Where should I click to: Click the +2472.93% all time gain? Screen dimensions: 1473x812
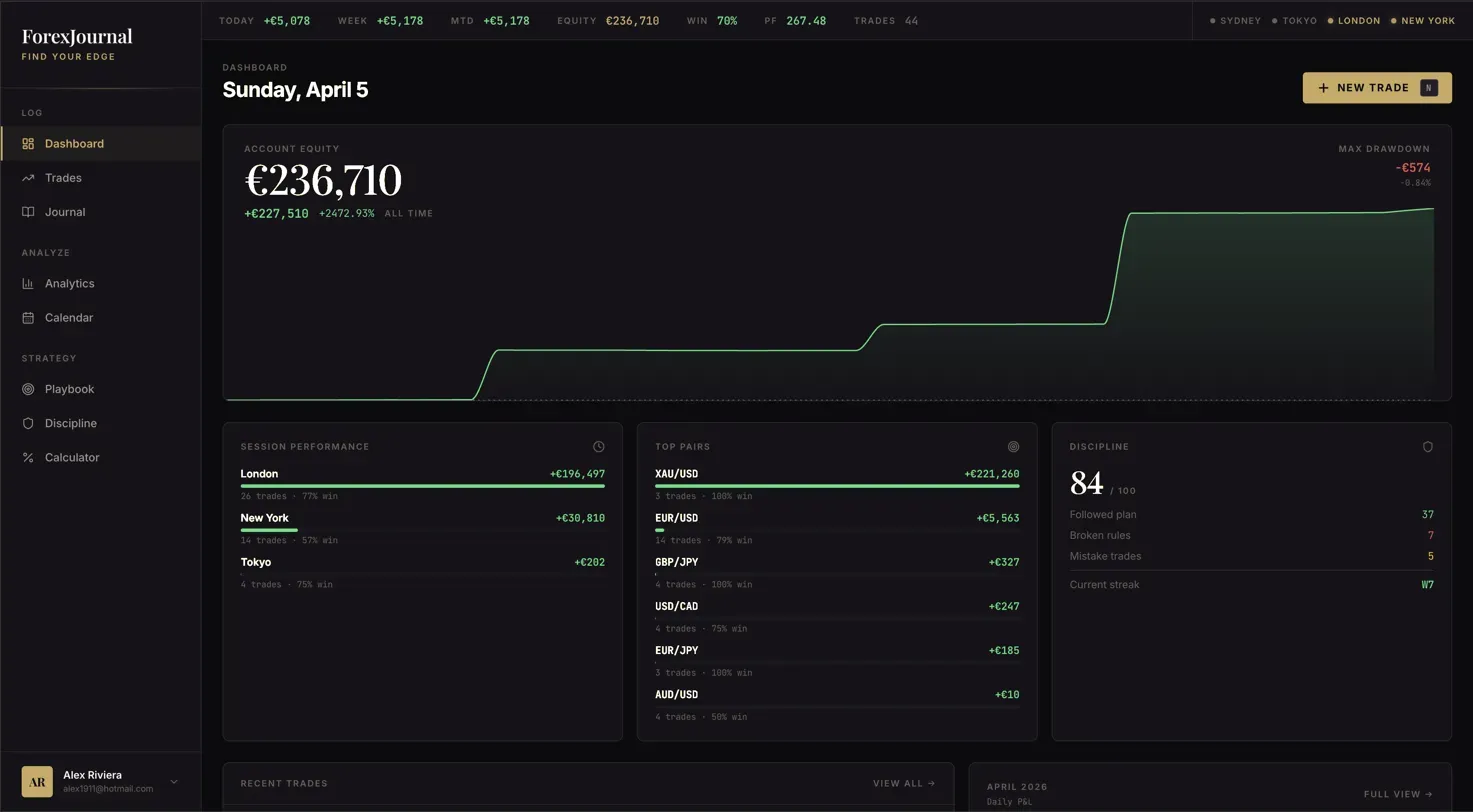346,214
